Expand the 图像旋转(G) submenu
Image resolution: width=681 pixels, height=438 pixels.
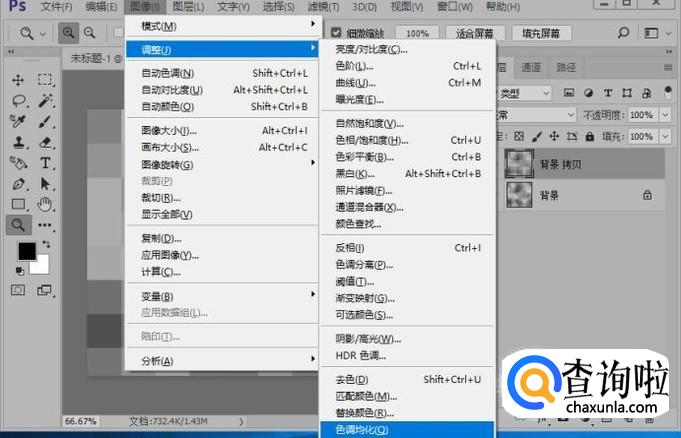[x=222, y=165]
